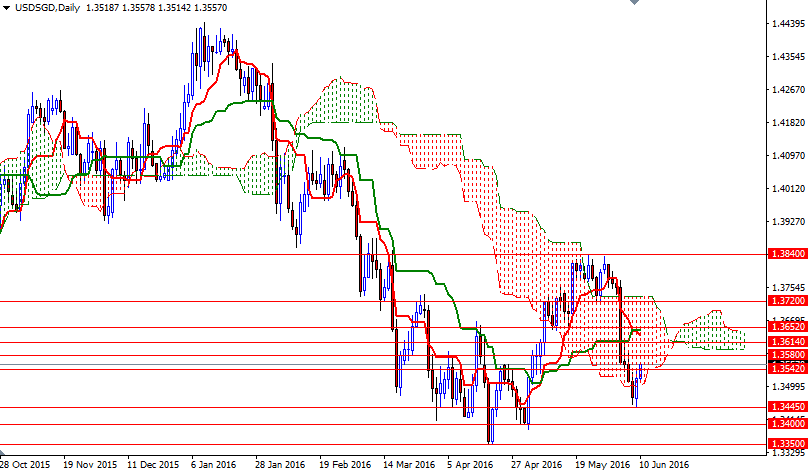
Task: Select the 1.38400 red price label
Action: (786, 255)
